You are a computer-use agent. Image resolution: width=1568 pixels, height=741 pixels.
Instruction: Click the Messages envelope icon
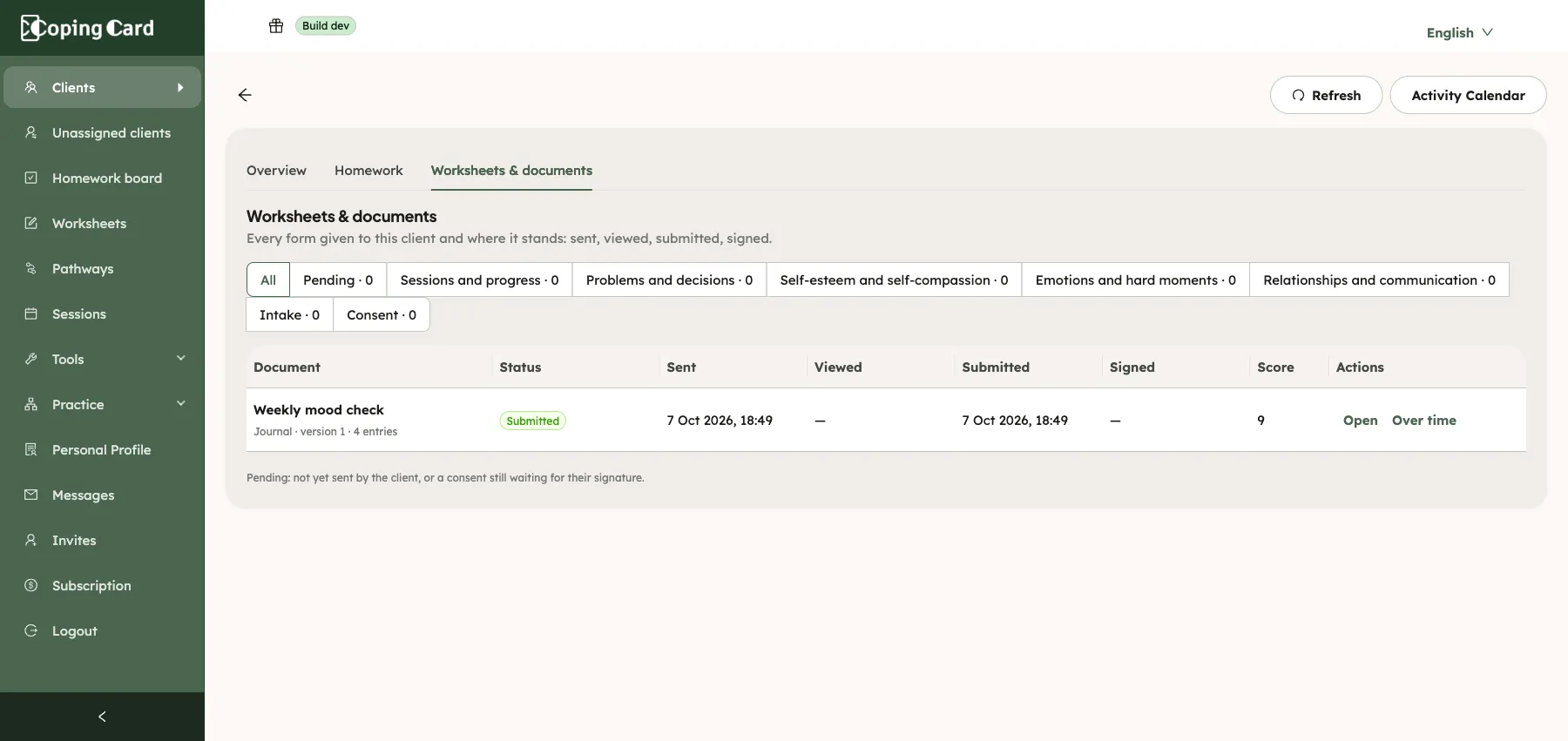(31, 495)
